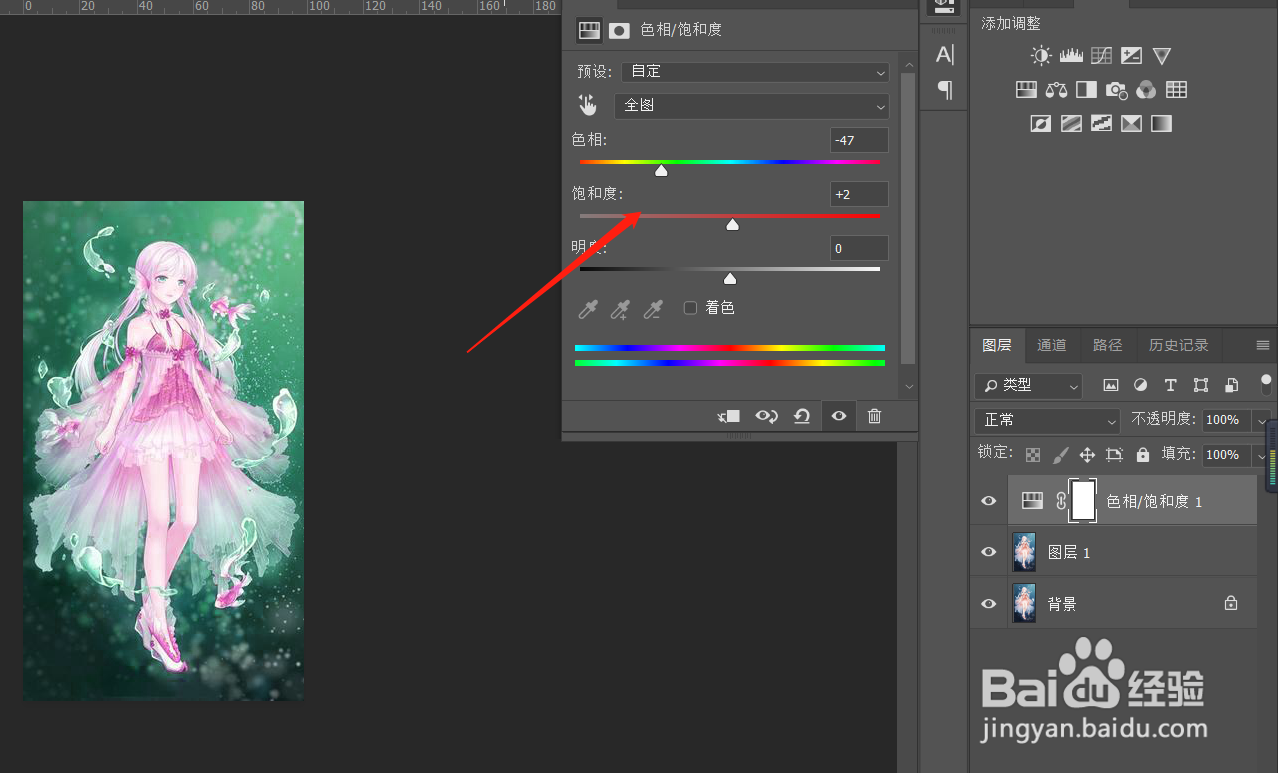Switch to the 历史记录 tab
This screenshot has width=1278, height=773.
(x=1178, y=345)
